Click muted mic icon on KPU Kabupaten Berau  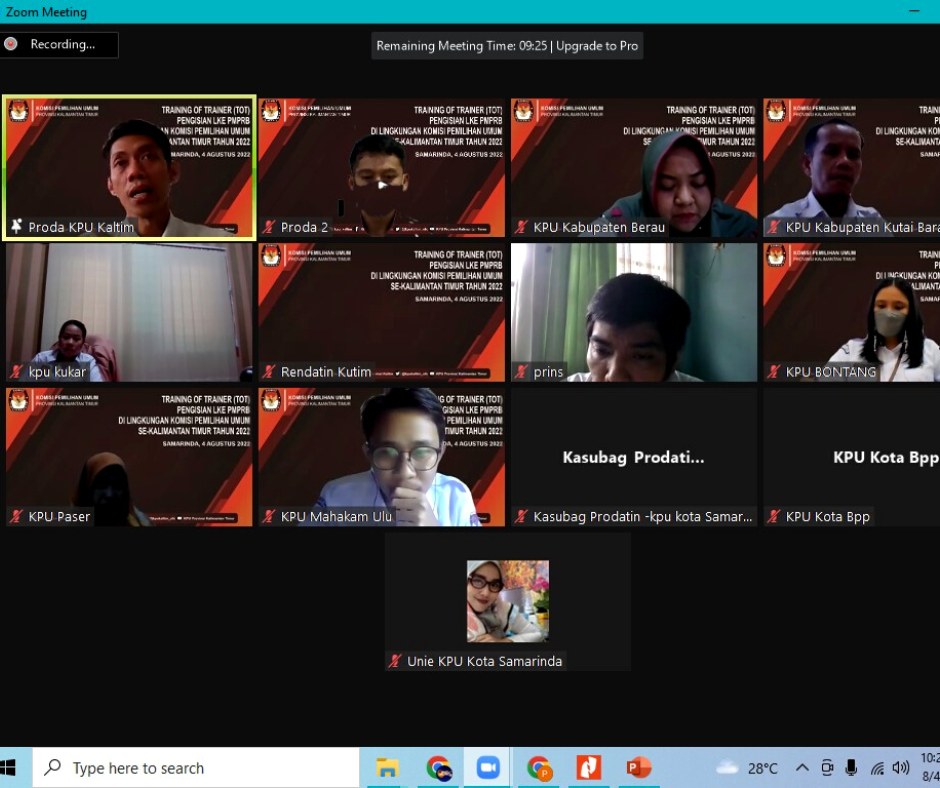click(x=521, y=227)
